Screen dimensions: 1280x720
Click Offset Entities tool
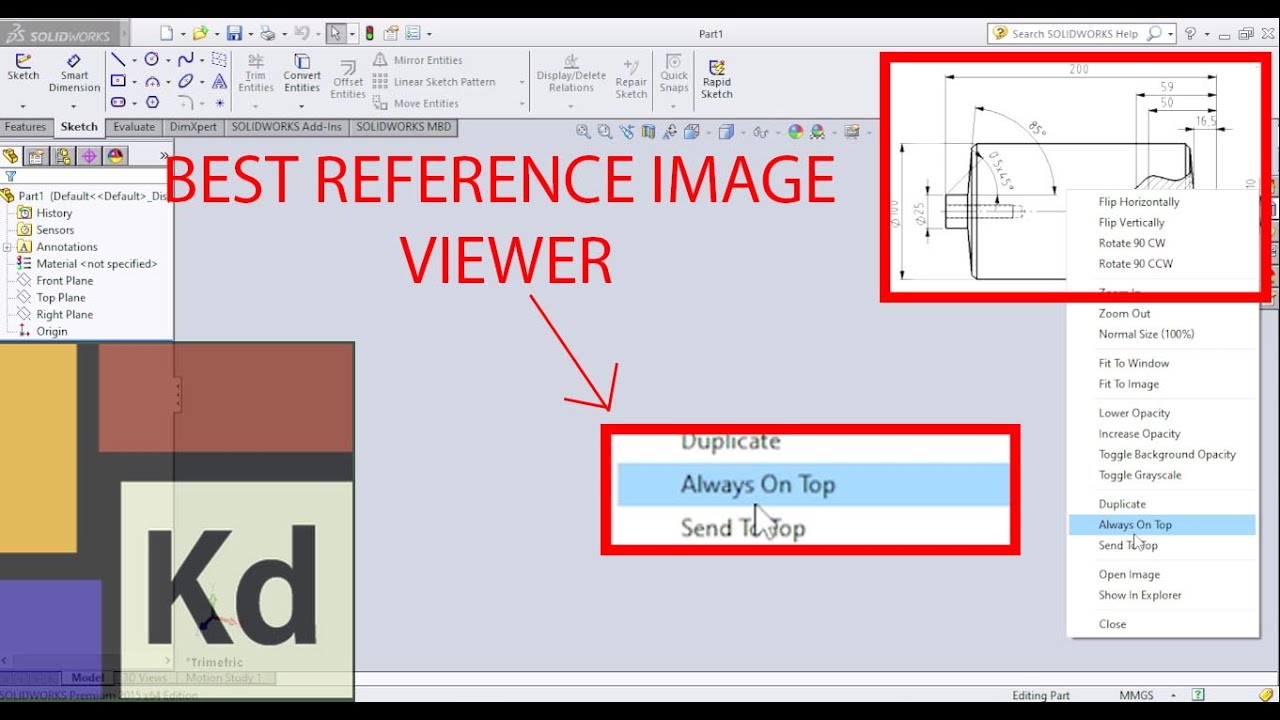click(348, 79)
